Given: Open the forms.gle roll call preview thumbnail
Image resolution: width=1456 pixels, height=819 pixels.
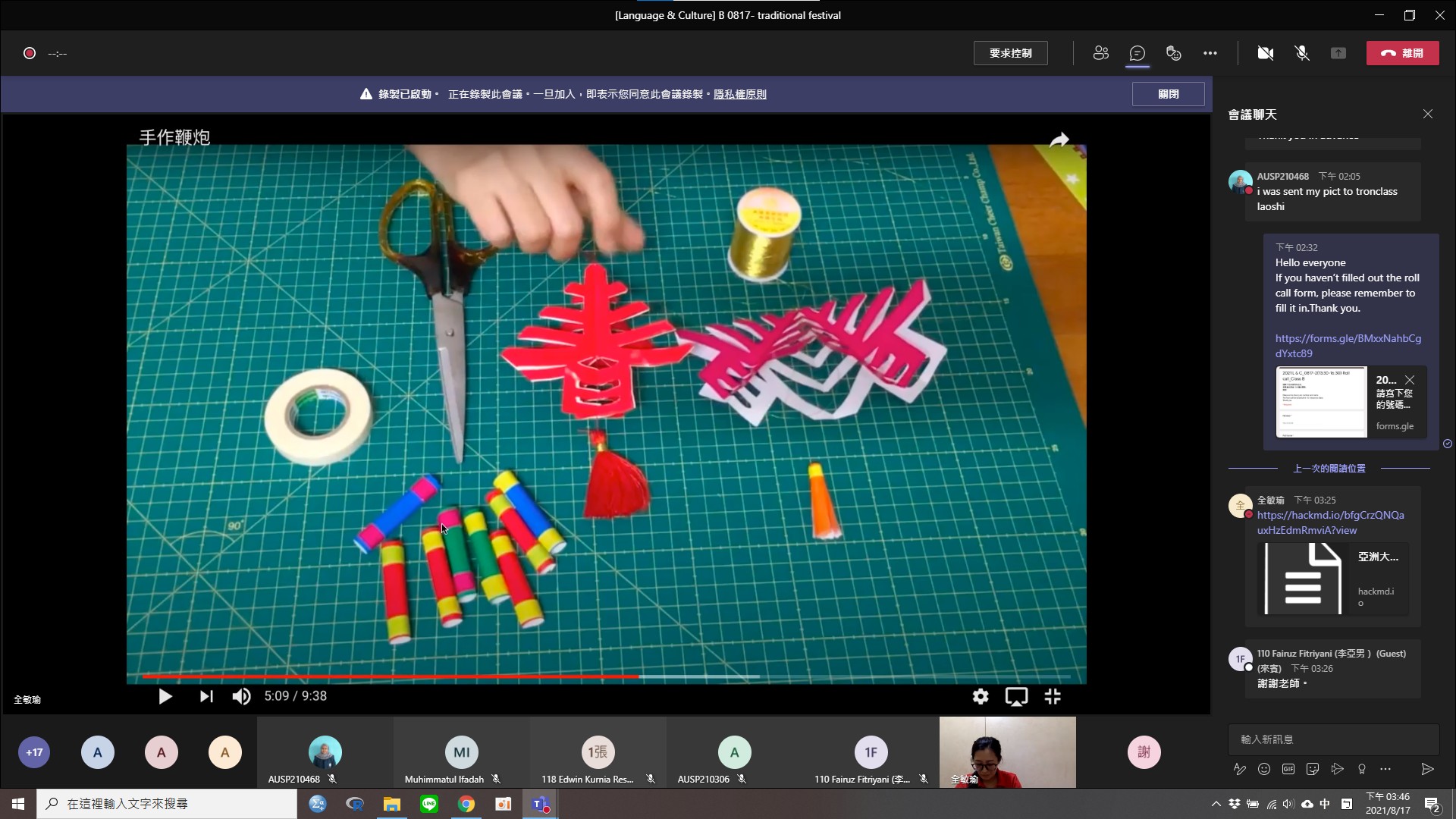Looking at the screenshot, I should click(x=1321, y=403).
